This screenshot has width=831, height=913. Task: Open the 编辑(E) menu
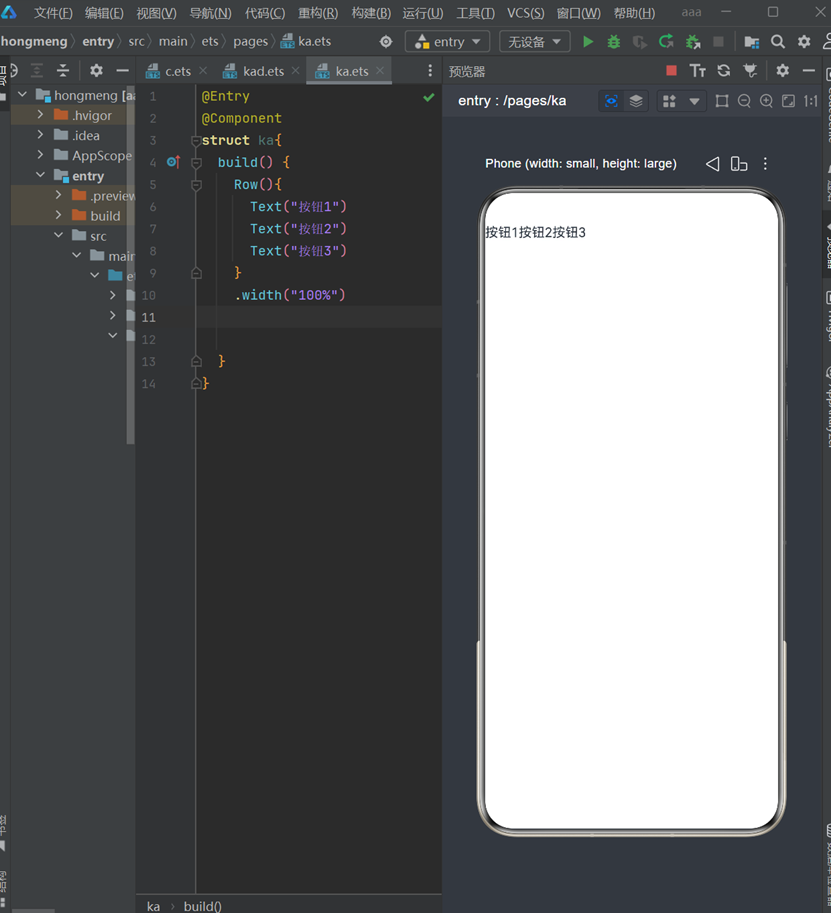click(104, 13)
